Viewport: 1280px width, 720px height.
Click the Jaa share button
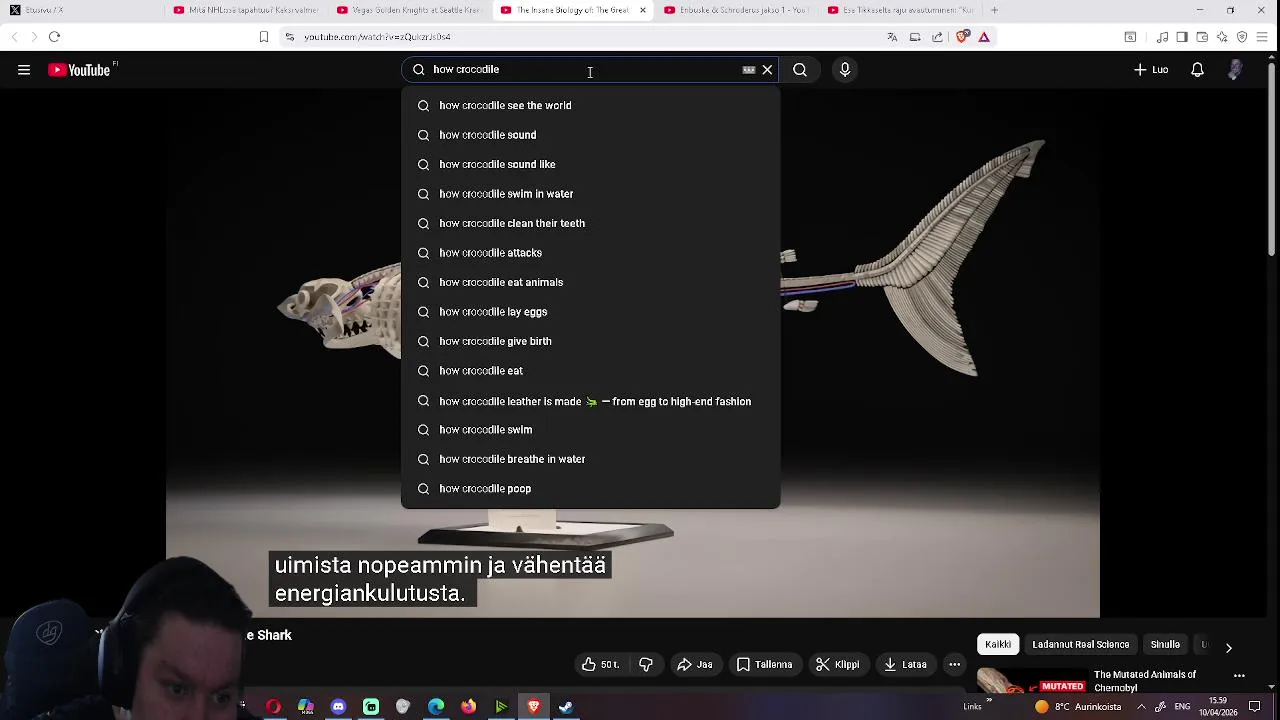pos(694,665)
